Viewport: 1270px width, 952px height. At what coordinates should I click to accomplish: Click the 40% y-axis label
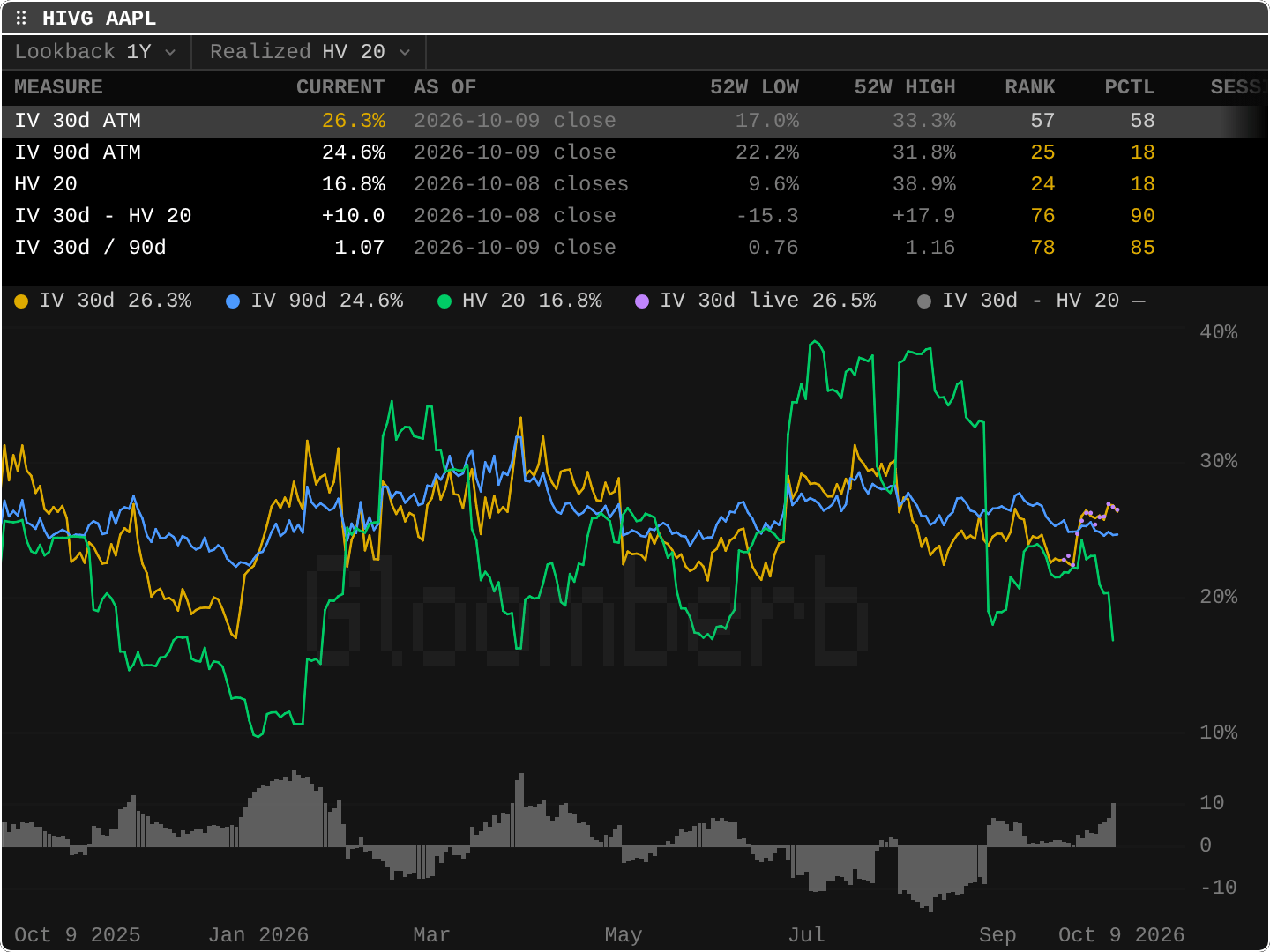1219,332
